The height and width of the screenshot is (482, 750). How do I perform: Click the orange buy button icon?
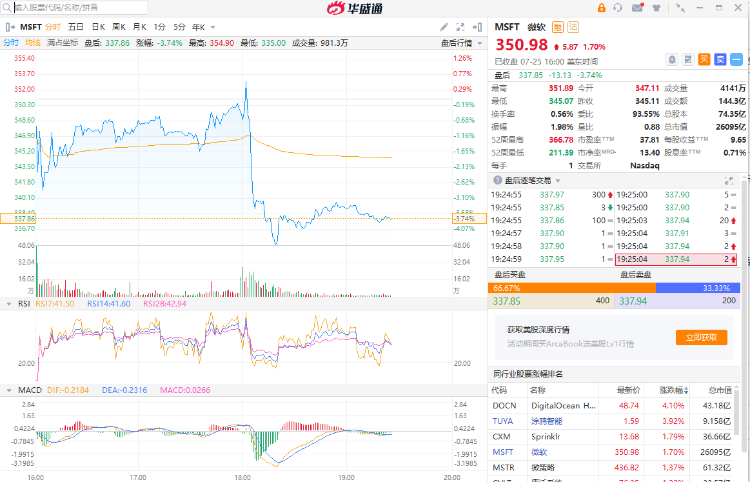[x=705, y=59]
